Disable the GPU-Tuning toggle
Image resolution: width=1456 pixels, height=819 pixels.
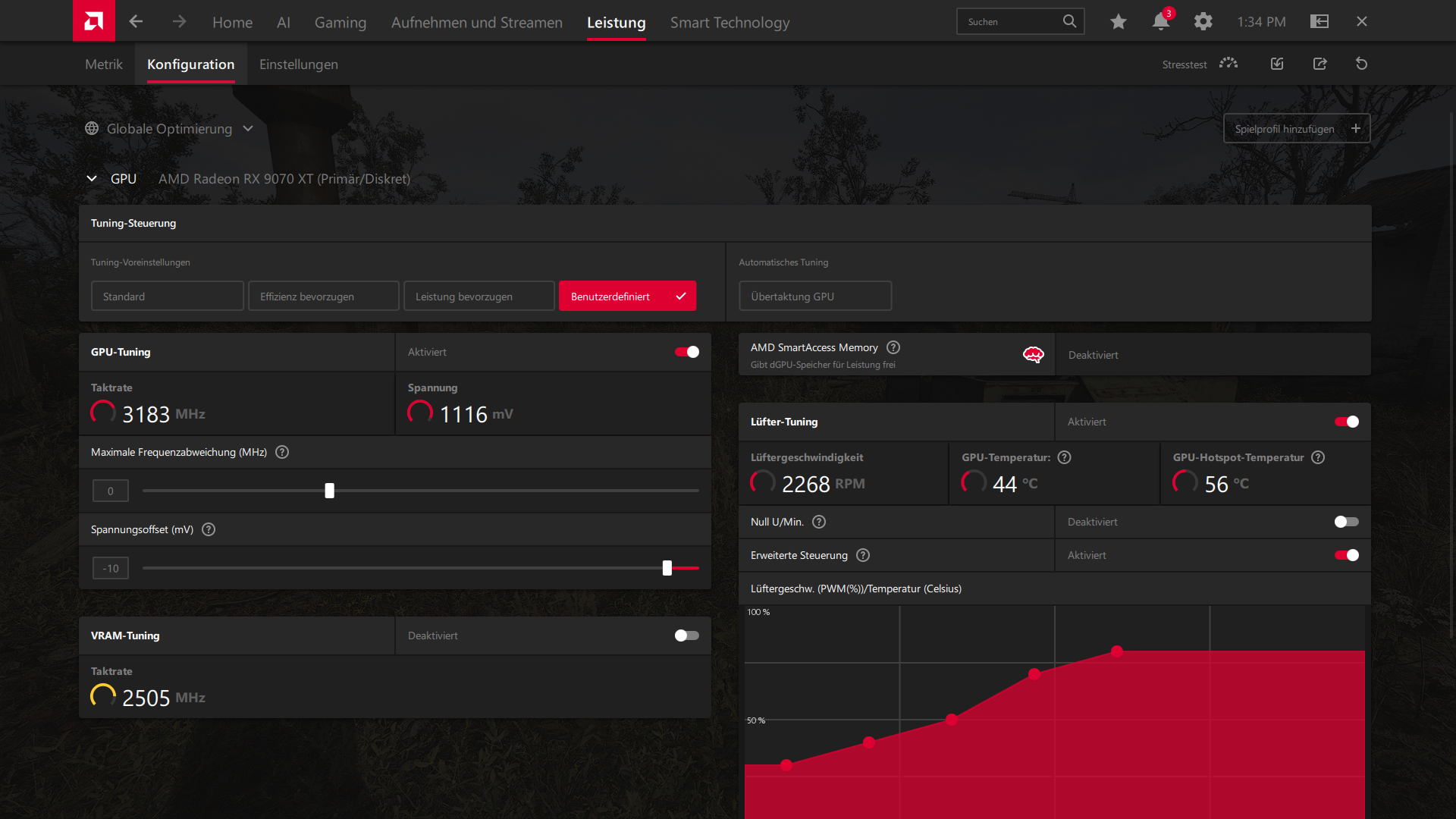(687, 352)
